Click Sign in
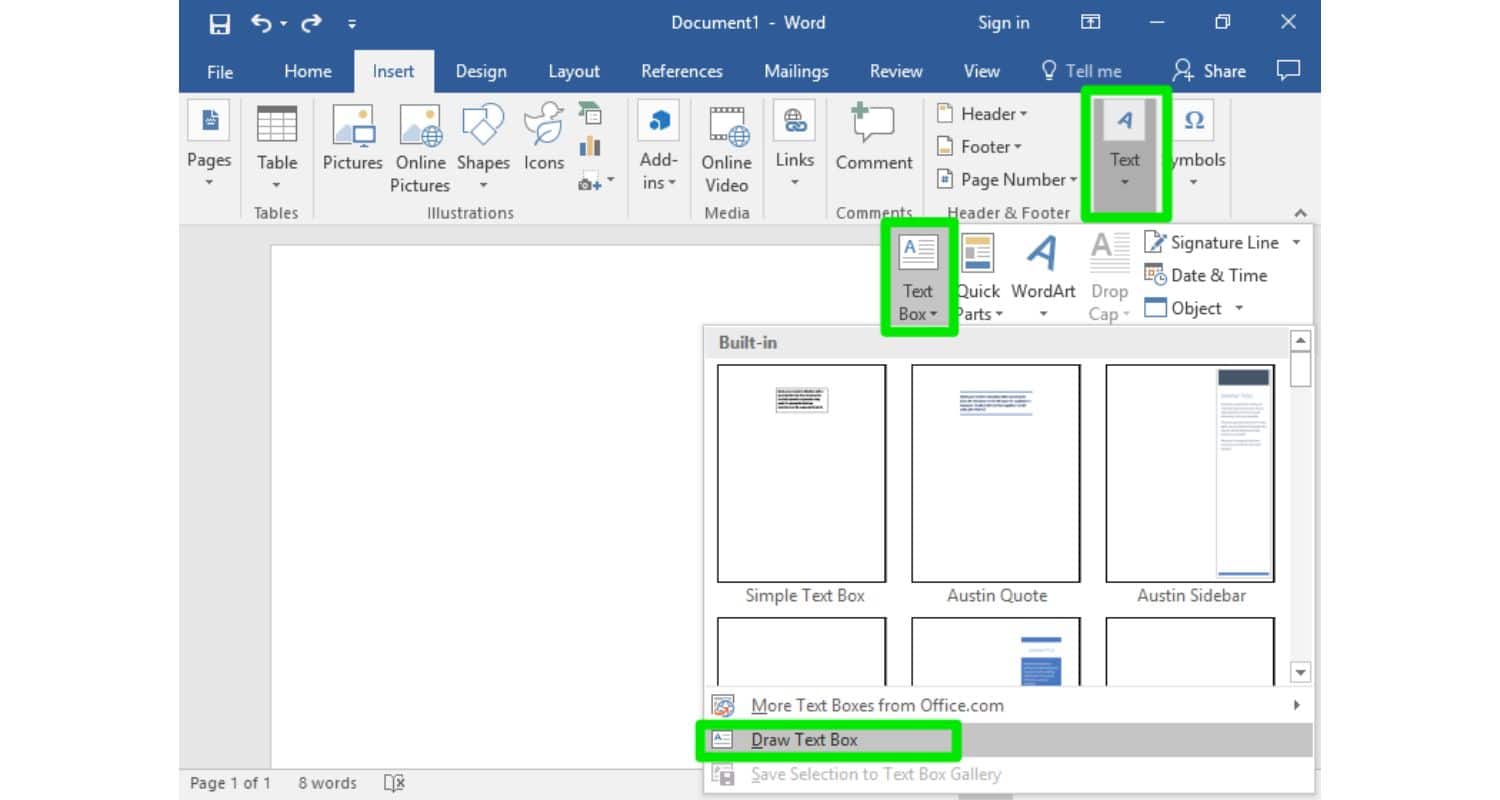Screen dimensions: 1500x800 pyautogui.click(x=1003, y=23)
